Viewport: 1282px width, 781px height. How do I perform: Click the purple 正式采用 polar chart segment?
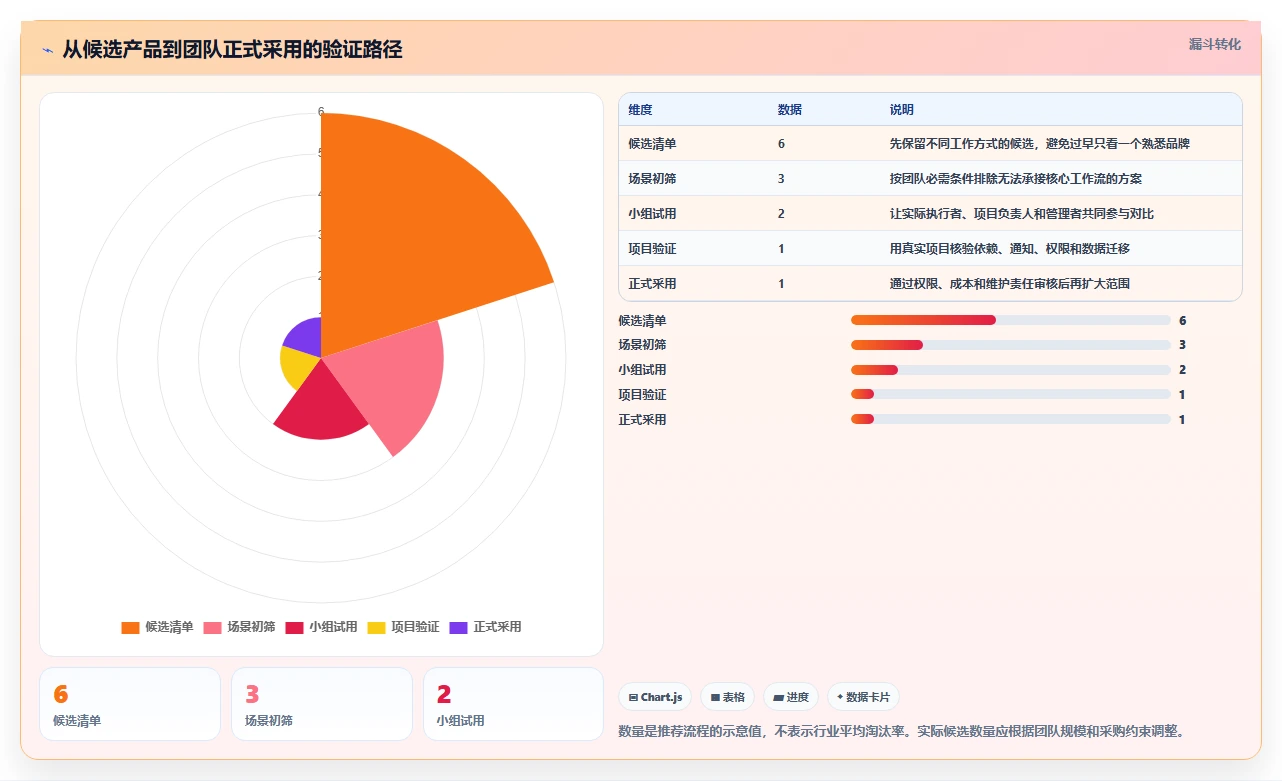point(305,338)
